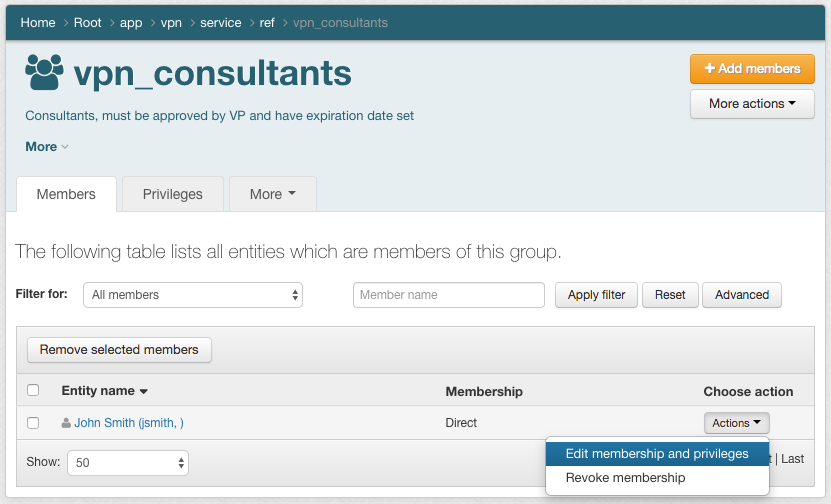
Task: Open the More actions dropdown
Action: pos(752,103)
